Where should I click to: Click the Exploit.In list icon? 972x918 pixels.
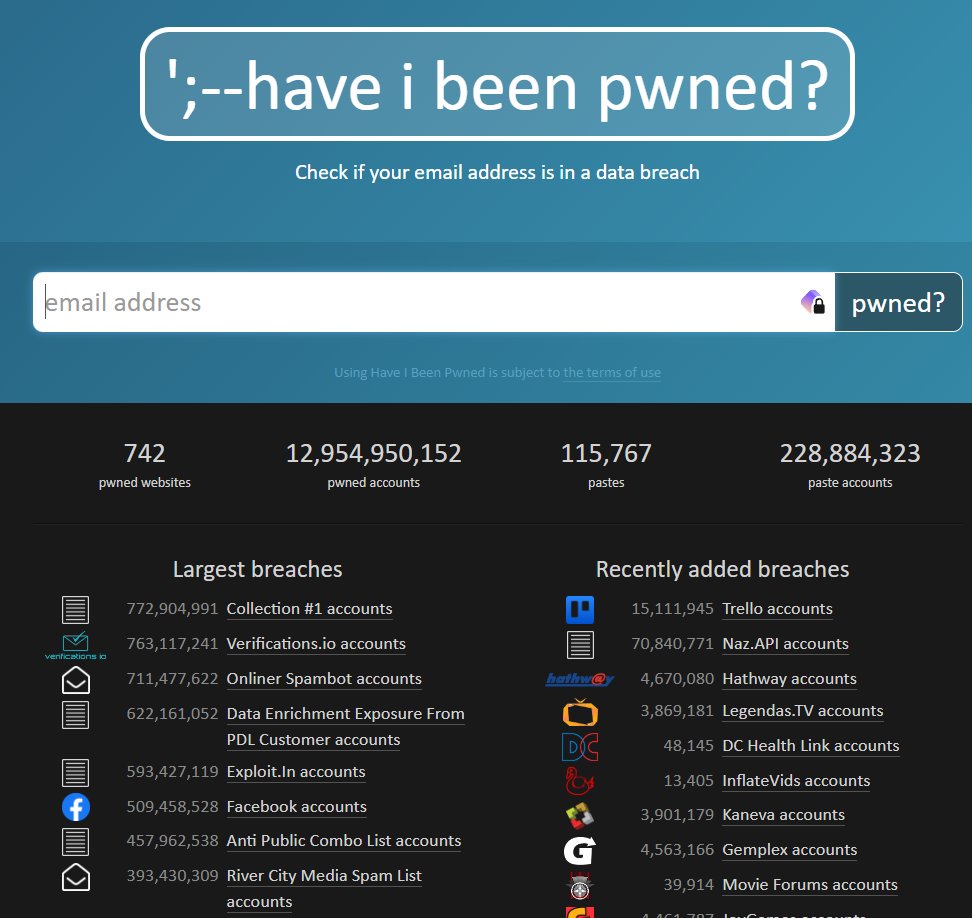76,773
